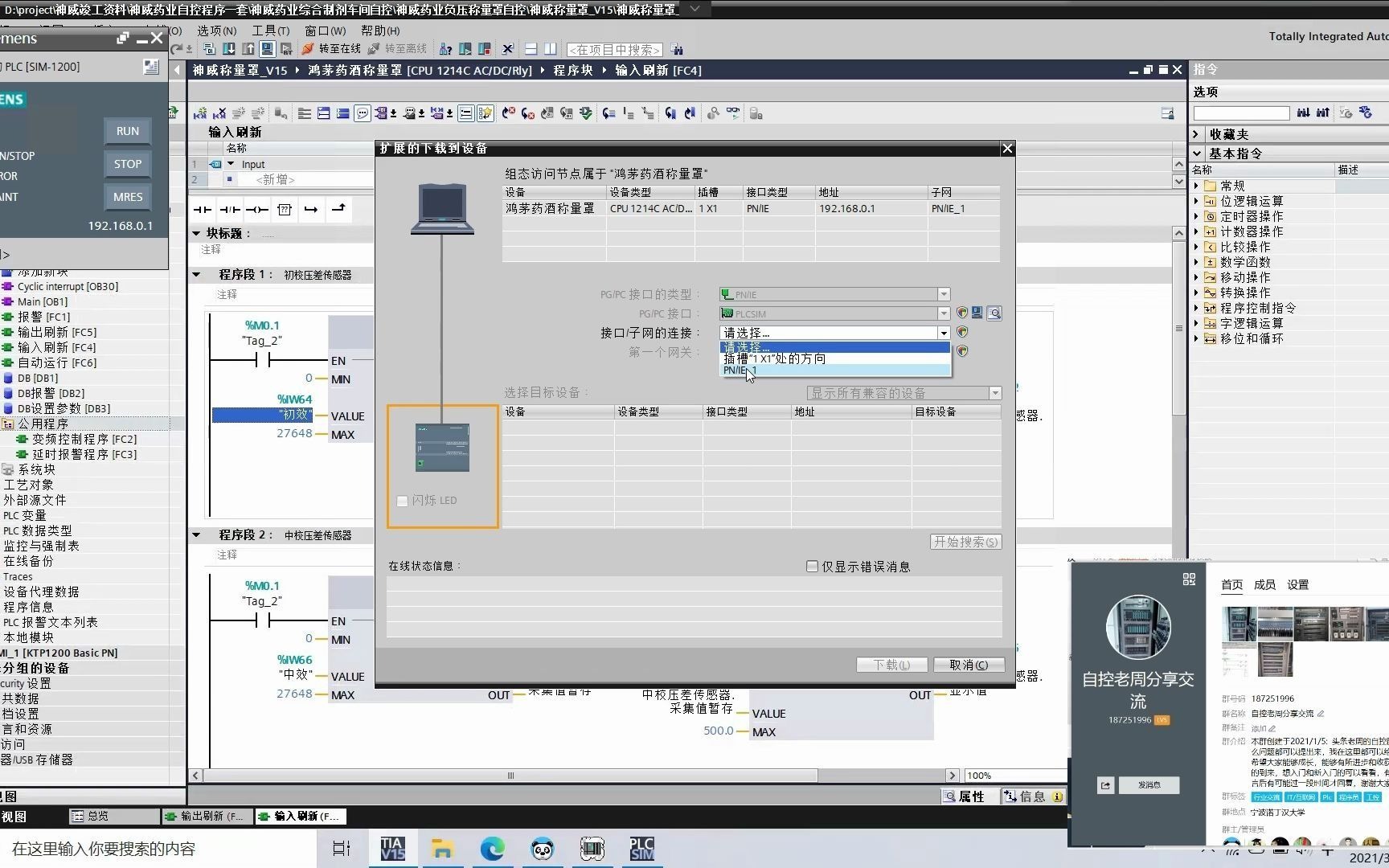Switch to the 信息 tab
The image size is (1389, 868).
[x=1032, y=796]
